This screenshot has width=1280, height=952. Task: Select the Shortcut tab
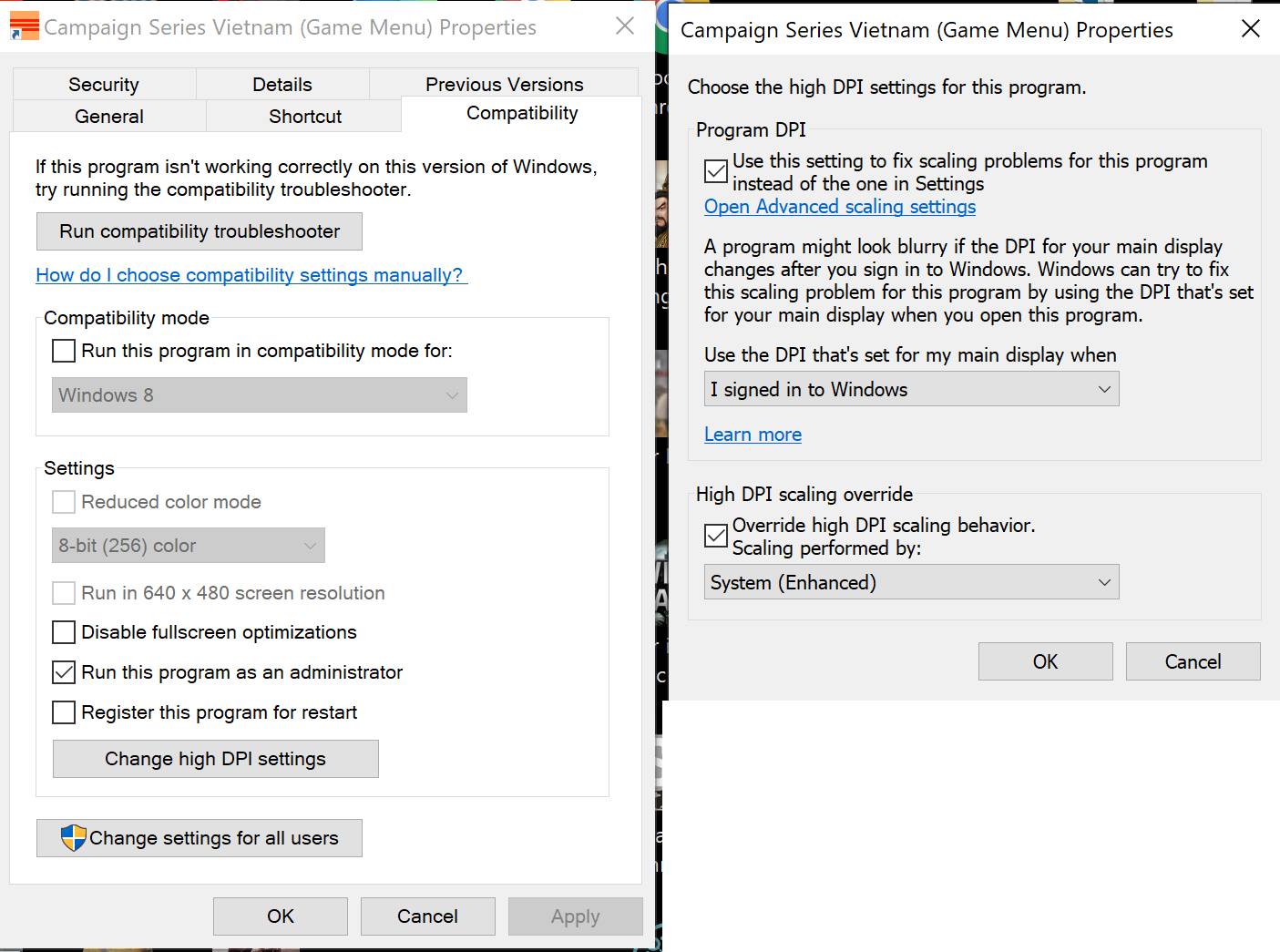pos(305,117)
